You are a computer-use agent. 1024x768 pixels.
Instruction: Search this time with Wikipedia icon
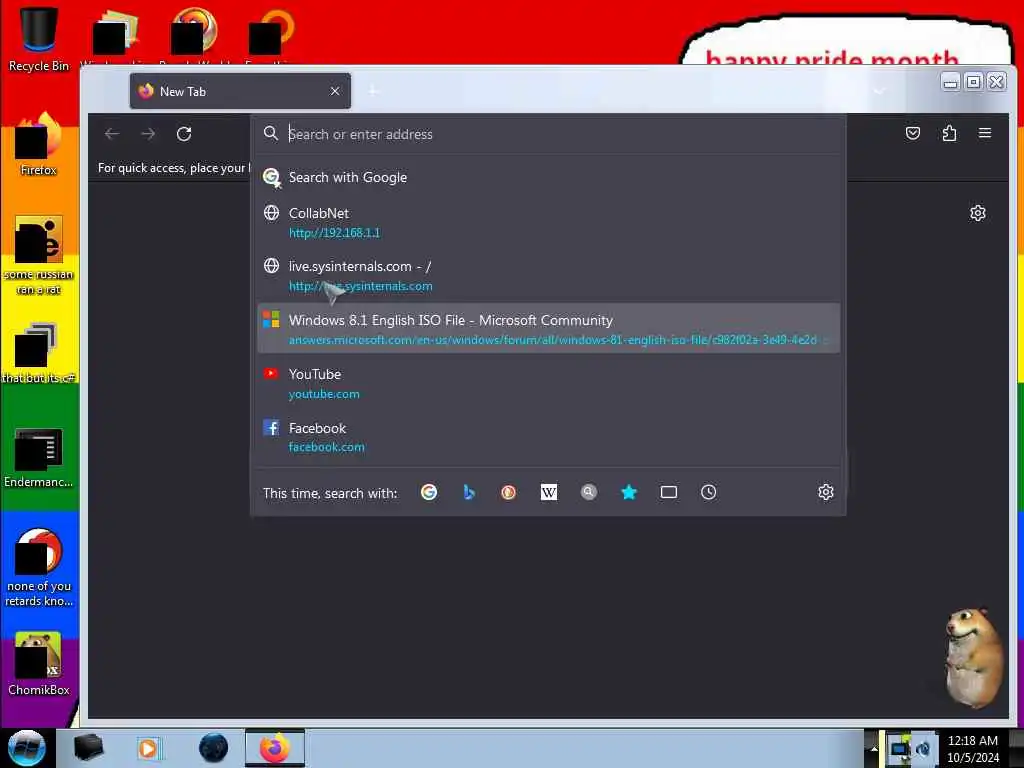click(x=549, y=492)
